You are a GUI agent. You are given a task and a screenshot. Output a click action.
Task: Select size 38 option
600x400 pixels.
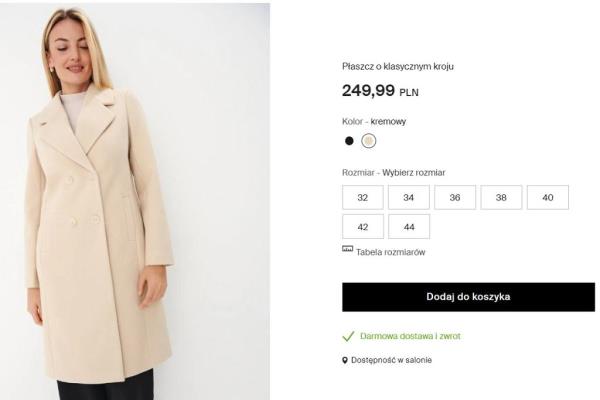[501, 198]
